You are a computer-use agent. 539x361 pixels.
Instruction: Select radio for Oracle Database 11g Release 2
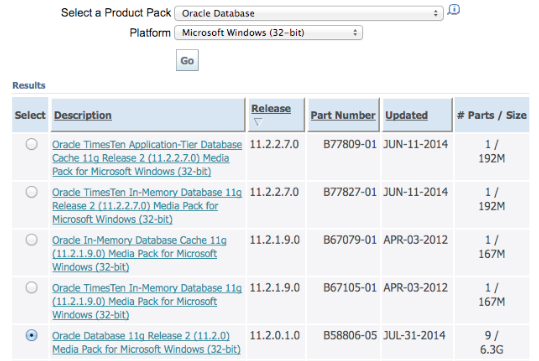click(32, 335)
